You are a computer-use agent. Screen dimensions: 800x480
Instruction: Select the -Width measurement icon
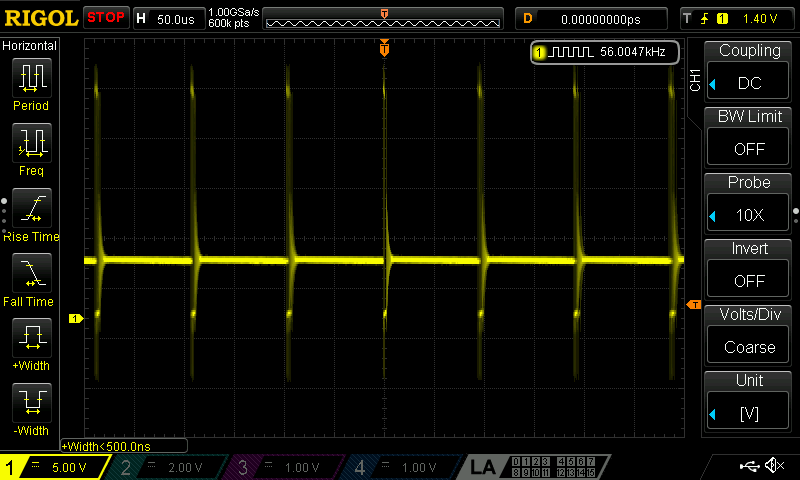31,403
